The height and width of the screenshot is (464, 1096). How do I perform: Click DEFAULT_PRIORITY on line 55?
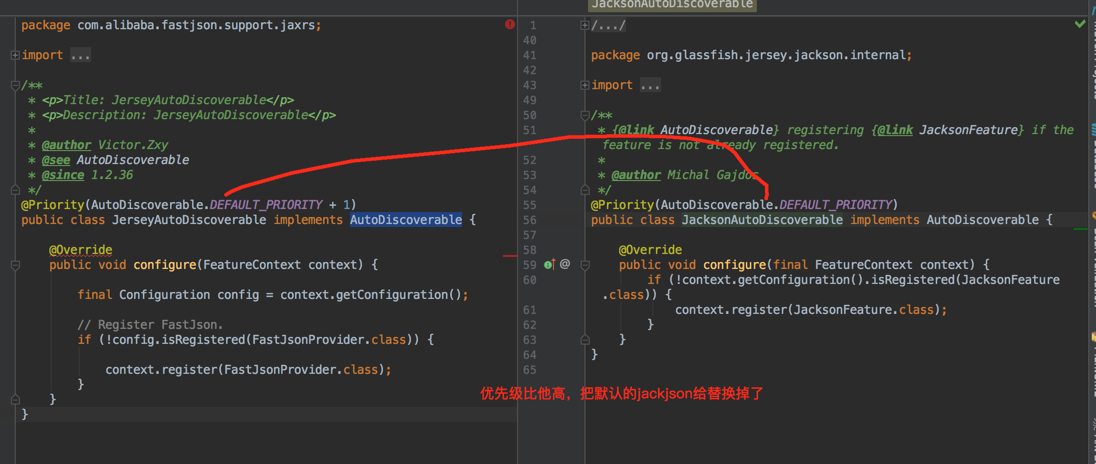click(835, 205)
